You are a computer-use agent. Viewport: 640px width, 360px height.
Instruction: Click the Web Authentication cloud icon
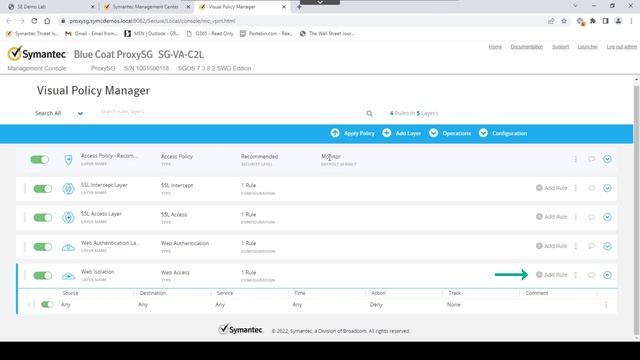coord(68,247)
